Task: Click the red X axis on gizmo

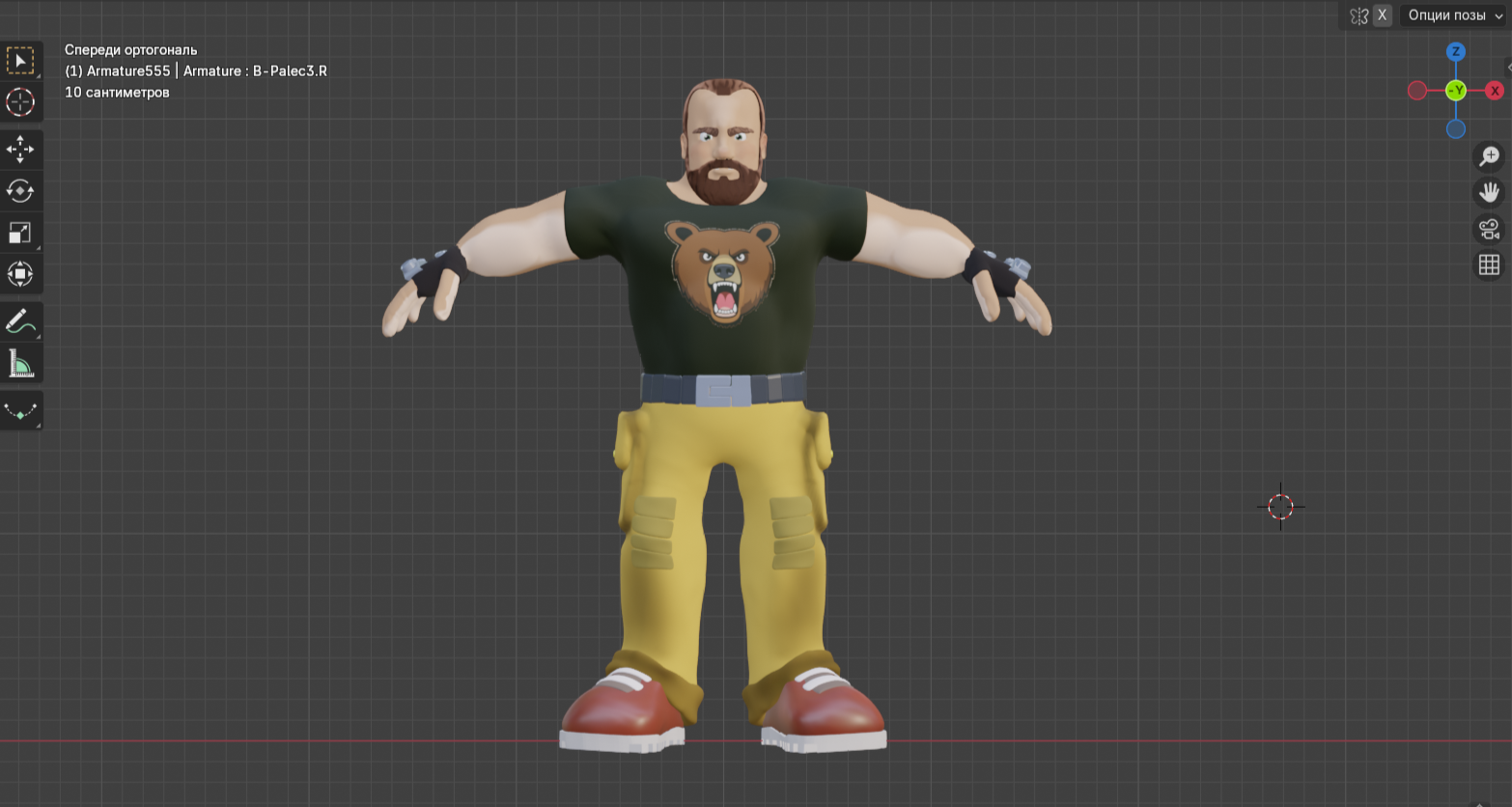Action: [1495, 91]
